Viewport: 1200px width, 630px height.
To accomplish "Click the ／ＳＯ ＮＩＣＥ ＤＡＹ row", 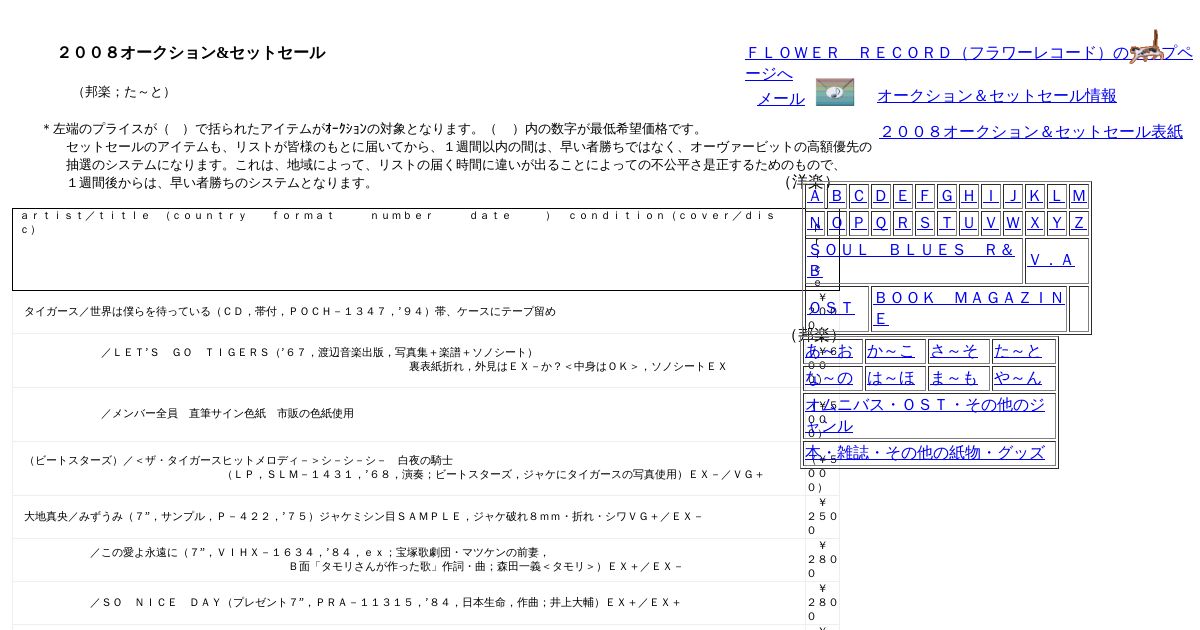I will click(408, 603).
